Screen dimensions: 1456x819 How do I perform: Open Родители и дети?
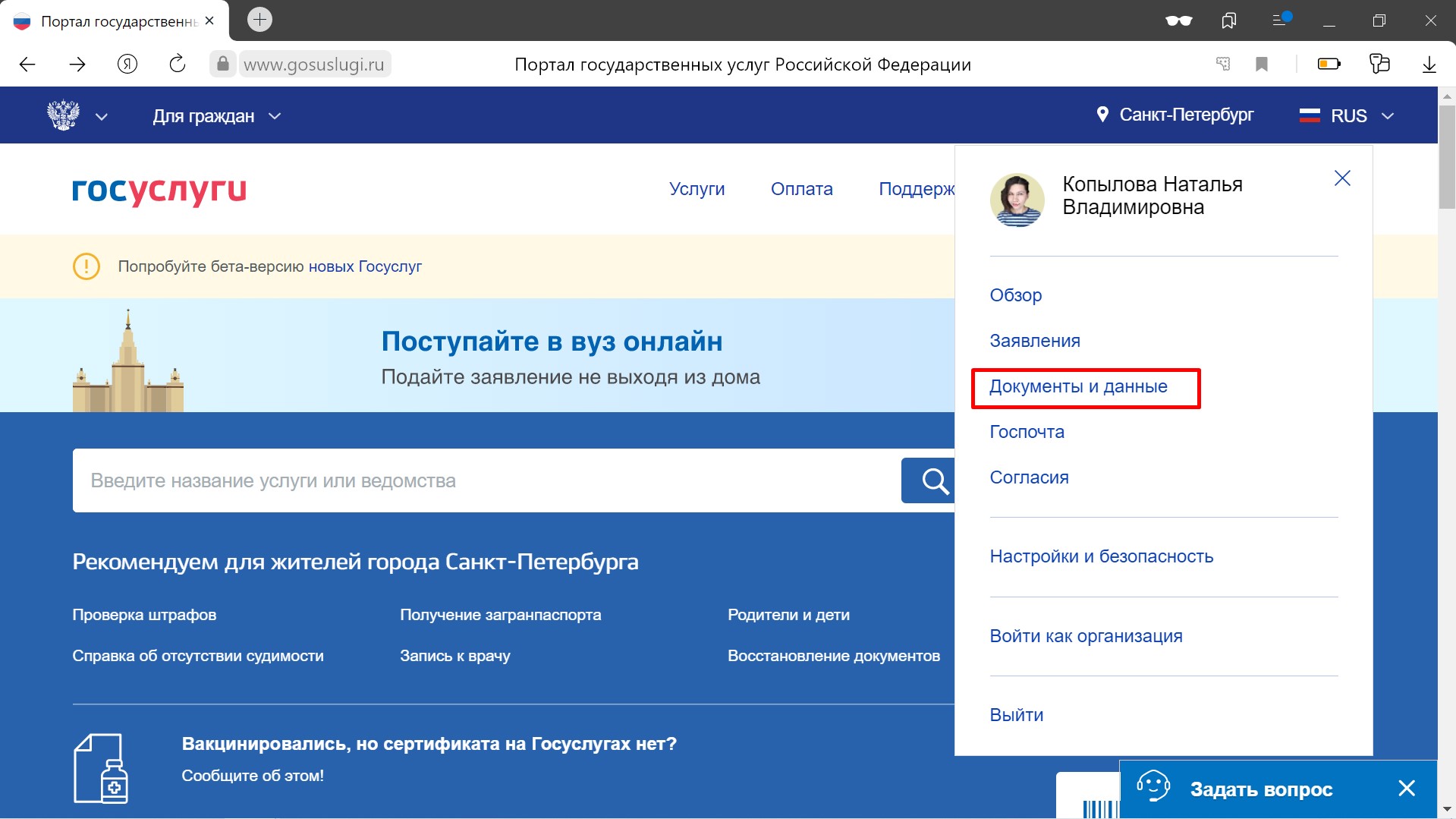tap(788, 615)
